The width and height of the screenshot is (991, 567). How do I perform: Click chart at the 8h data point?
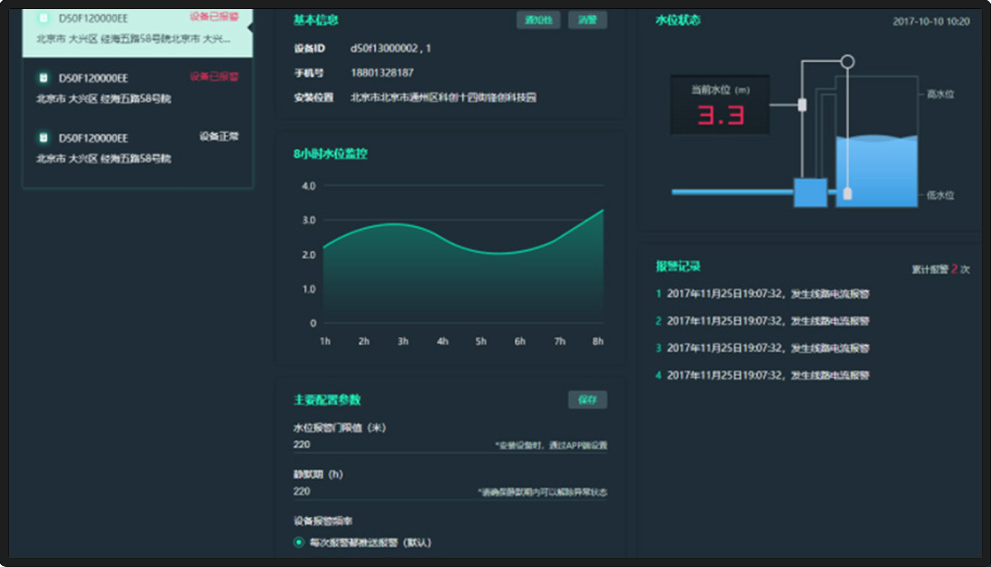click(x=602, y=211)
